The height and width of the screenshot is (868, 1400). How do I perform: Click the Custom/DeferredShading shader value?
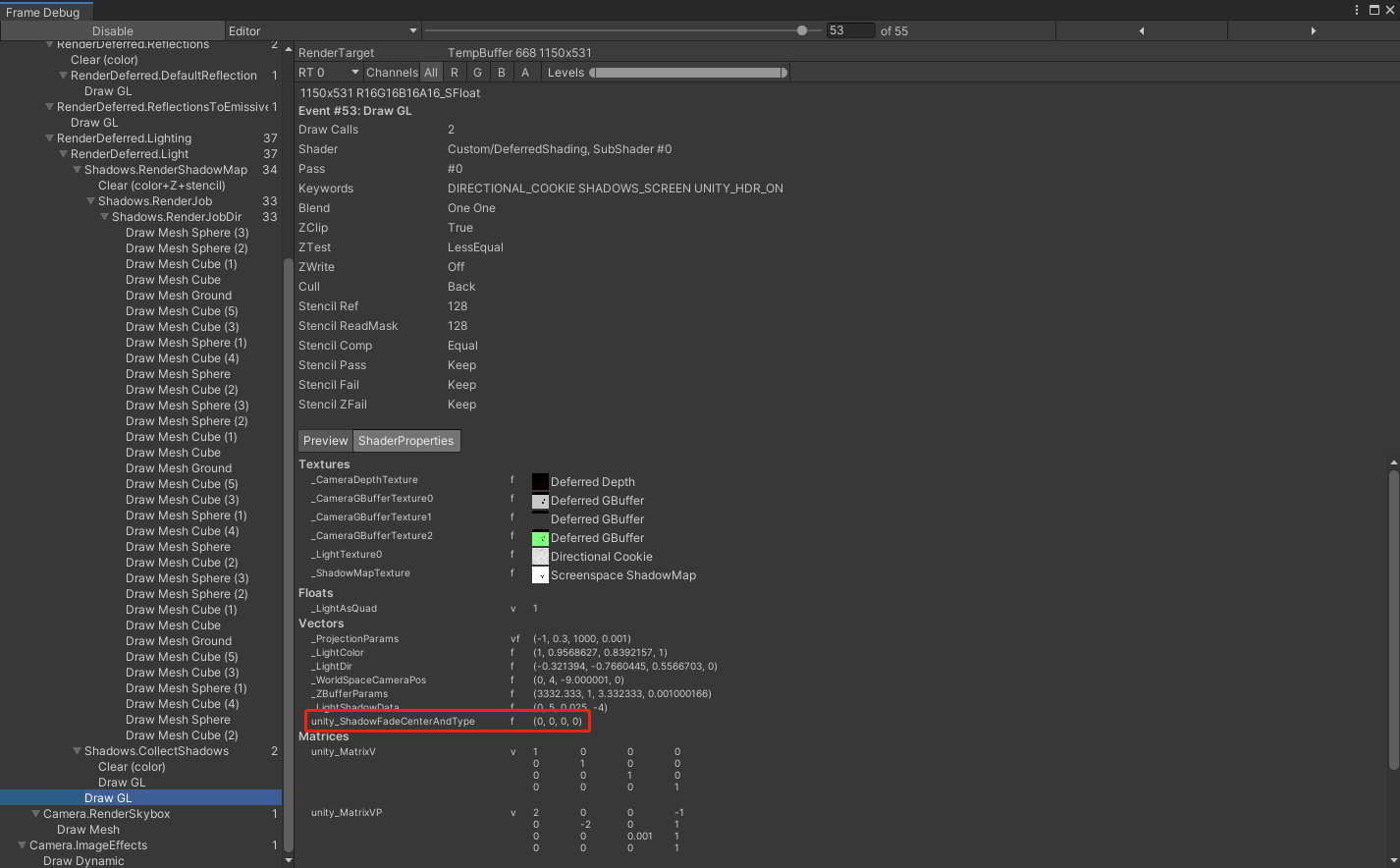(x=560, y=149)
